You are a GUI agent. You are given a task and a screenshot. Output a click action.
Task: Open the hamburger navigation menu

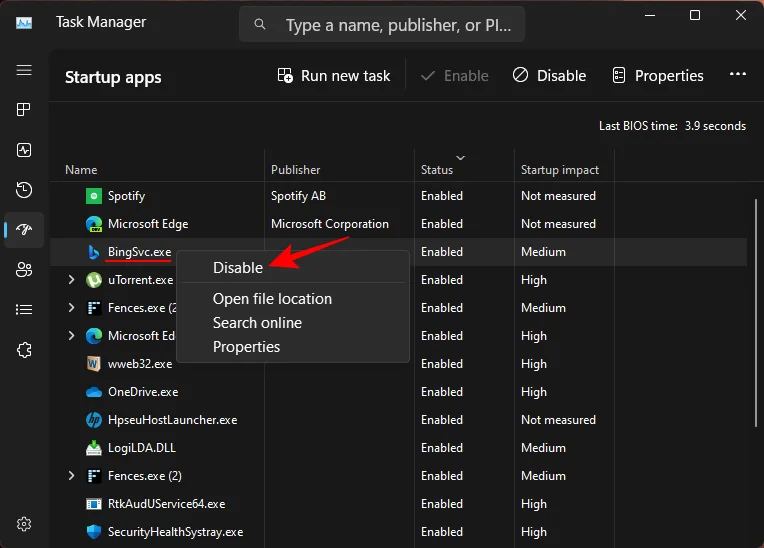[24, 70]
